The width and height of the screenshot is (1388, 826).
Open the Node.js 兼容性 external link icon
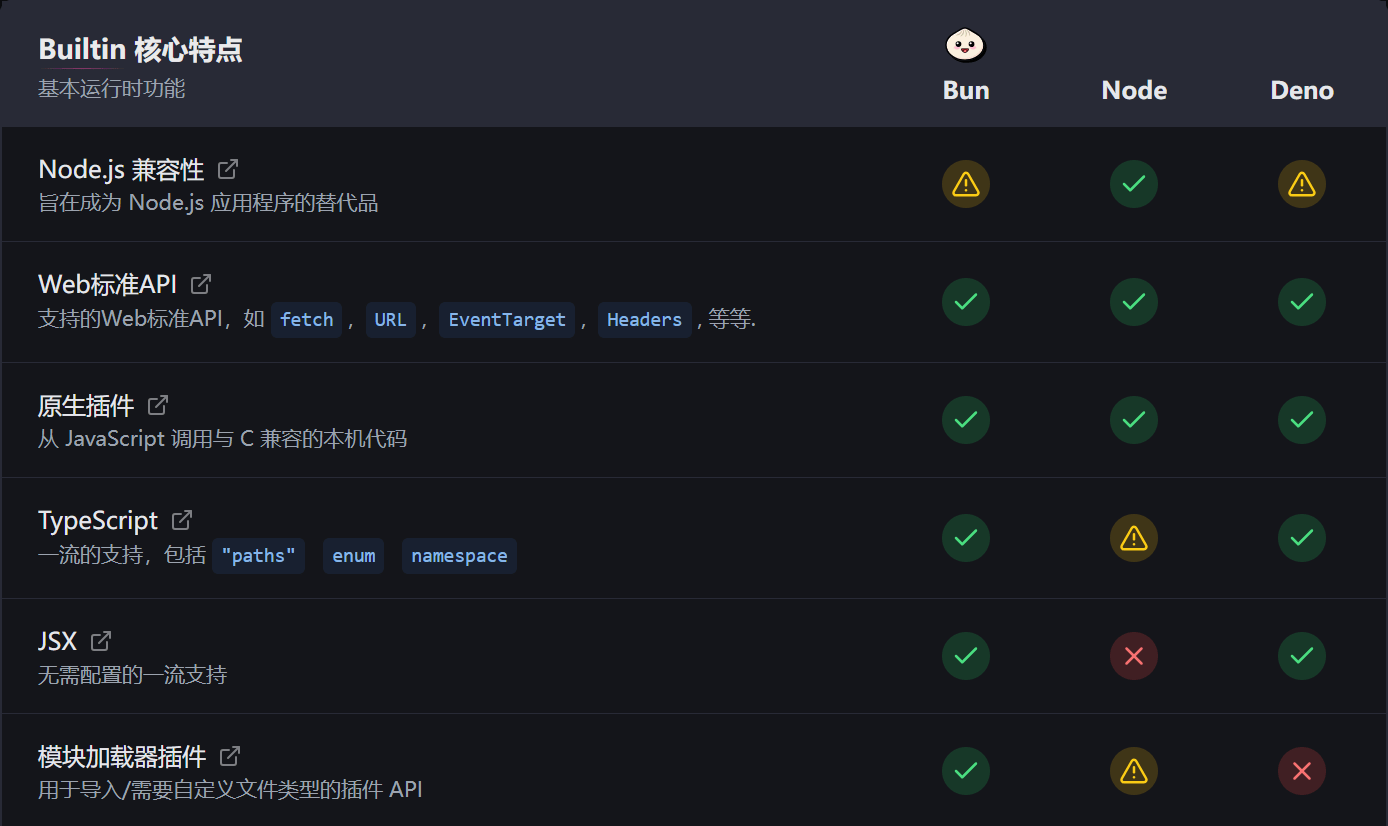coord(228,169)
